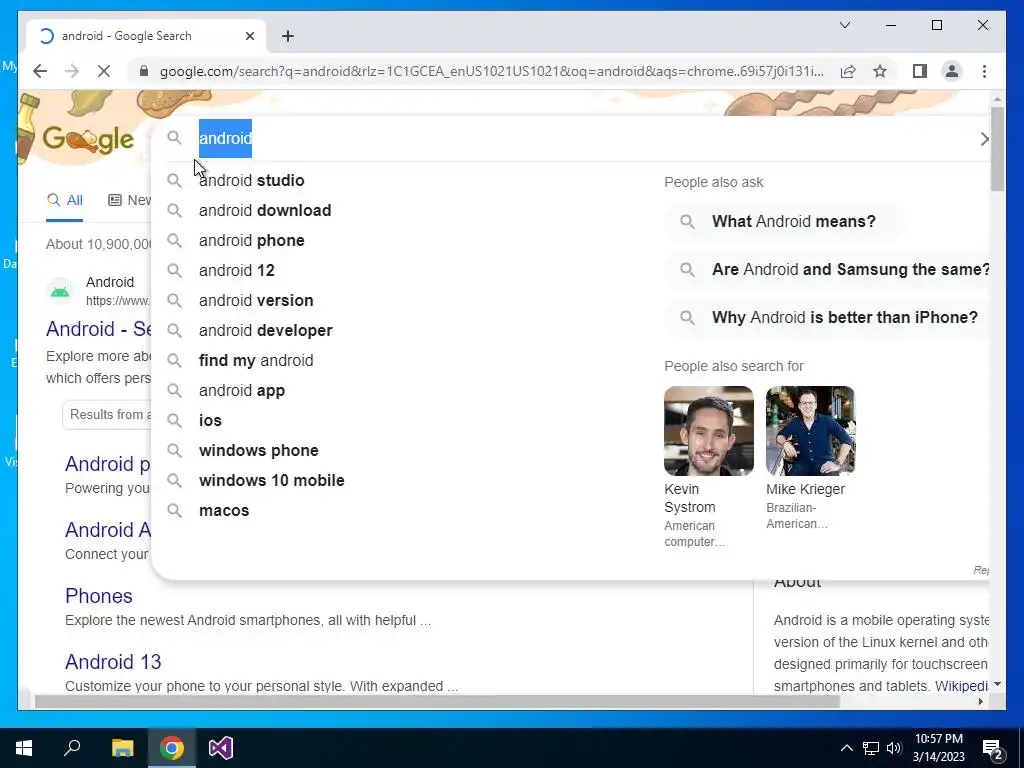Viewport: 1024px width, 768px height.
Task: Choose the 'macos' suggestion
Action: [224, 511]
